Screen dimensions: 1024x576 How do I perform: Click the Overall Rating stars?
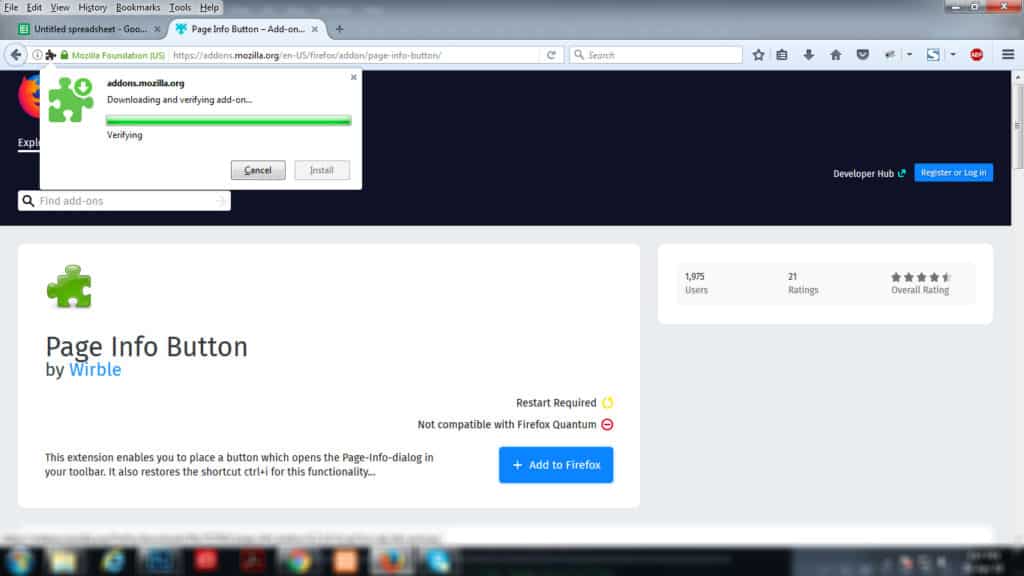921,277
